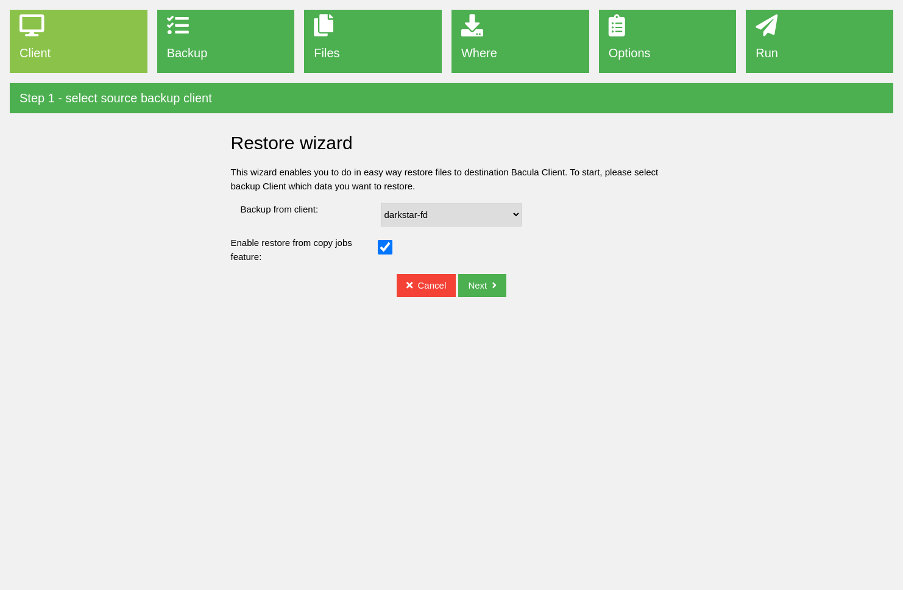Toggle the copy jobs restore checkbox off
The height and width of the screenshot is (590, 904).
coord(385,247)
